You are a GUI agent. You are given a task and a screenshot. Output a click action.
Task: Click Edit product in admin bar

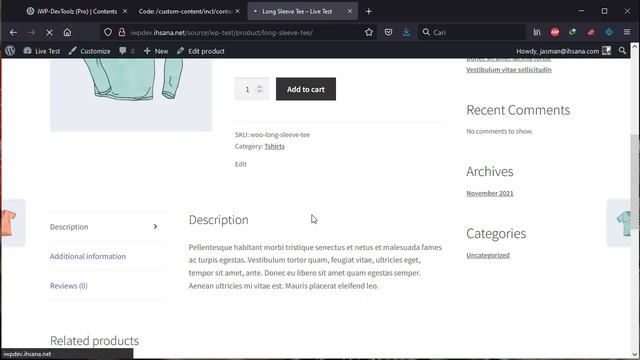coord(201,51)
